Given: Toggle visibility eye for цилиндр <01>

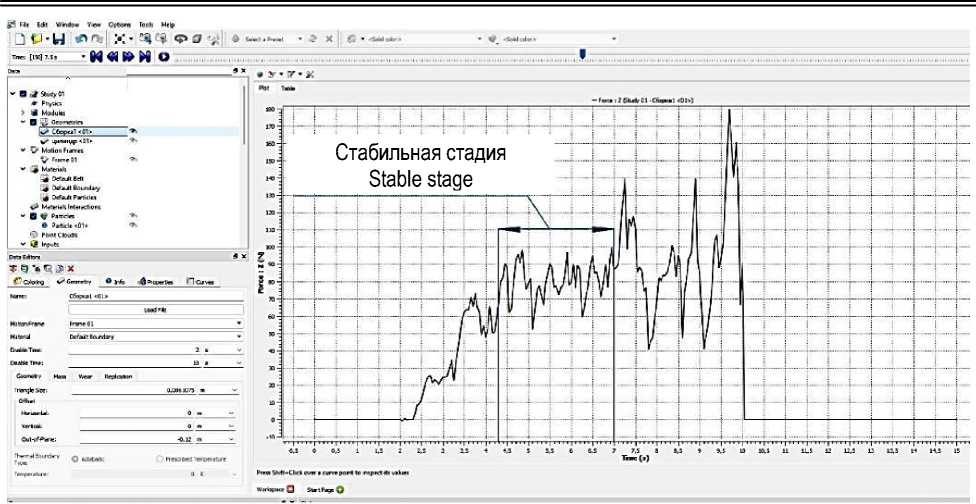Looking at the screenshot, I should (133, 141).
